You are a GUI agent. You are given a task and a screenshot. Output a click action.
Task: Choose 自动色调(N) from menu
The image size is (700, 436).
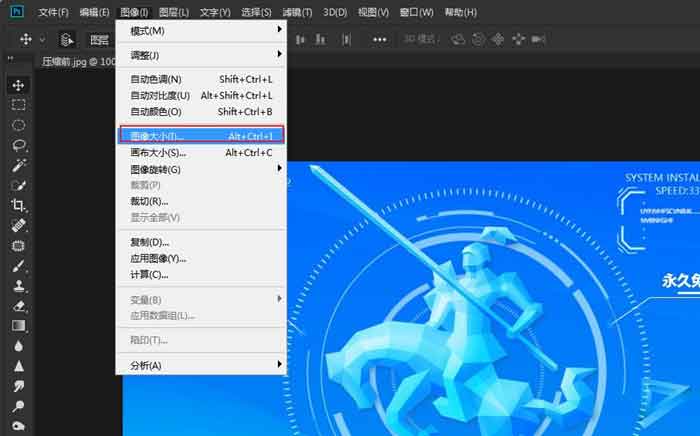click(201, 79)
